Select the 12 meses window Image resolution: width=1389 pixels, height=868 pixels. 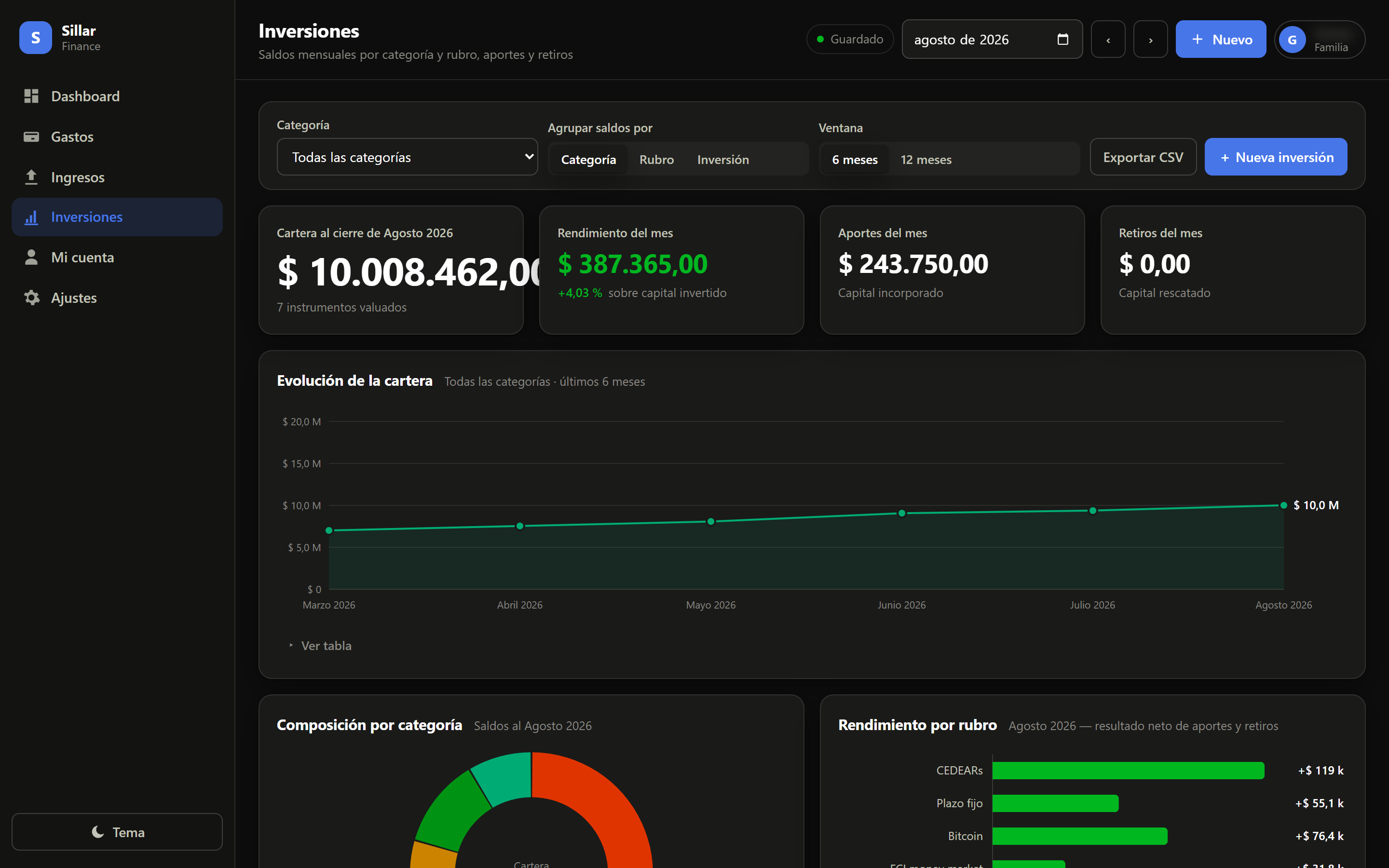click(926, 159)
